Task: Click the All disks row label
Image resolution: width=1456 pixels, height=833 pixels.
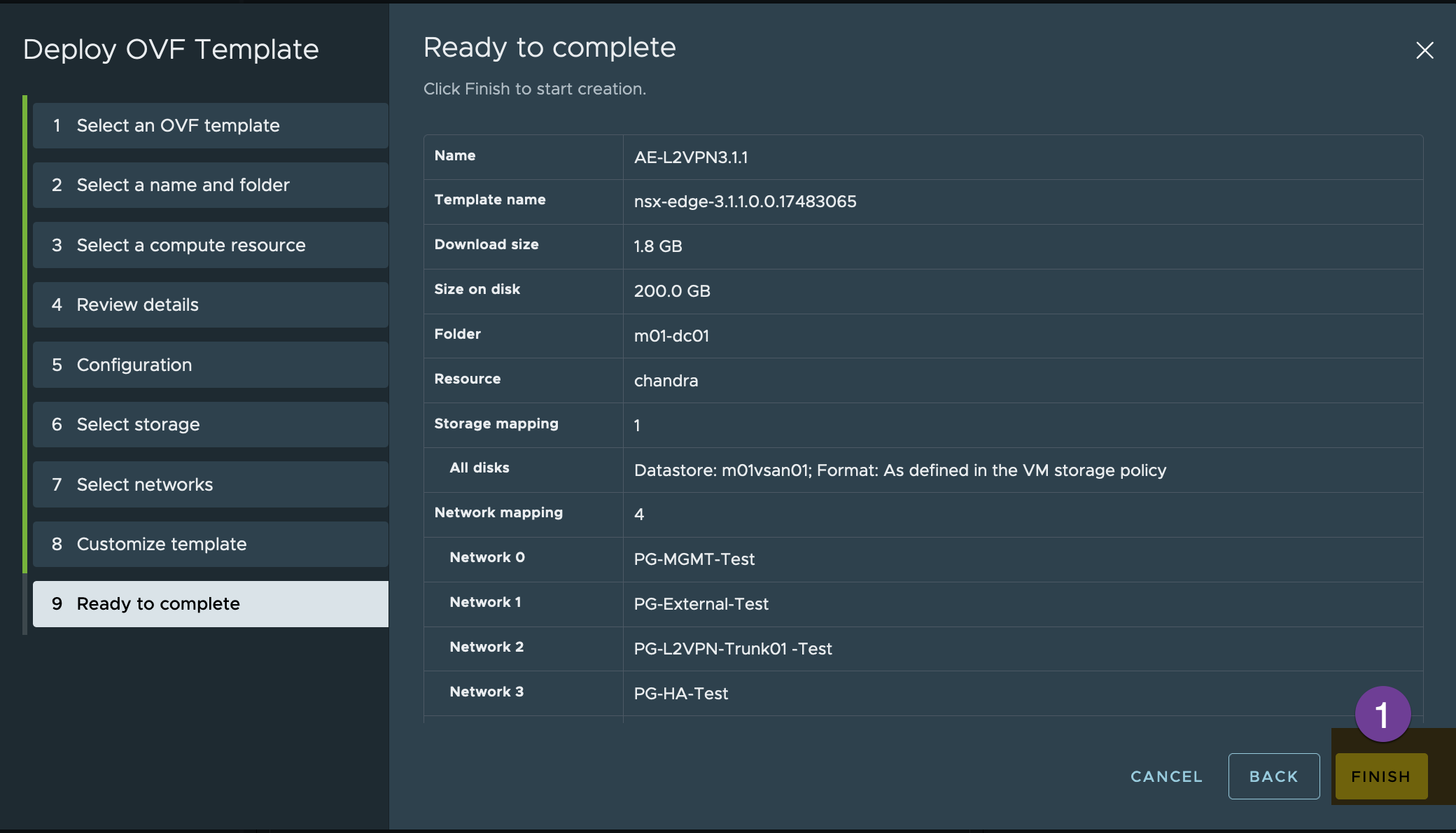Action: 479,468
